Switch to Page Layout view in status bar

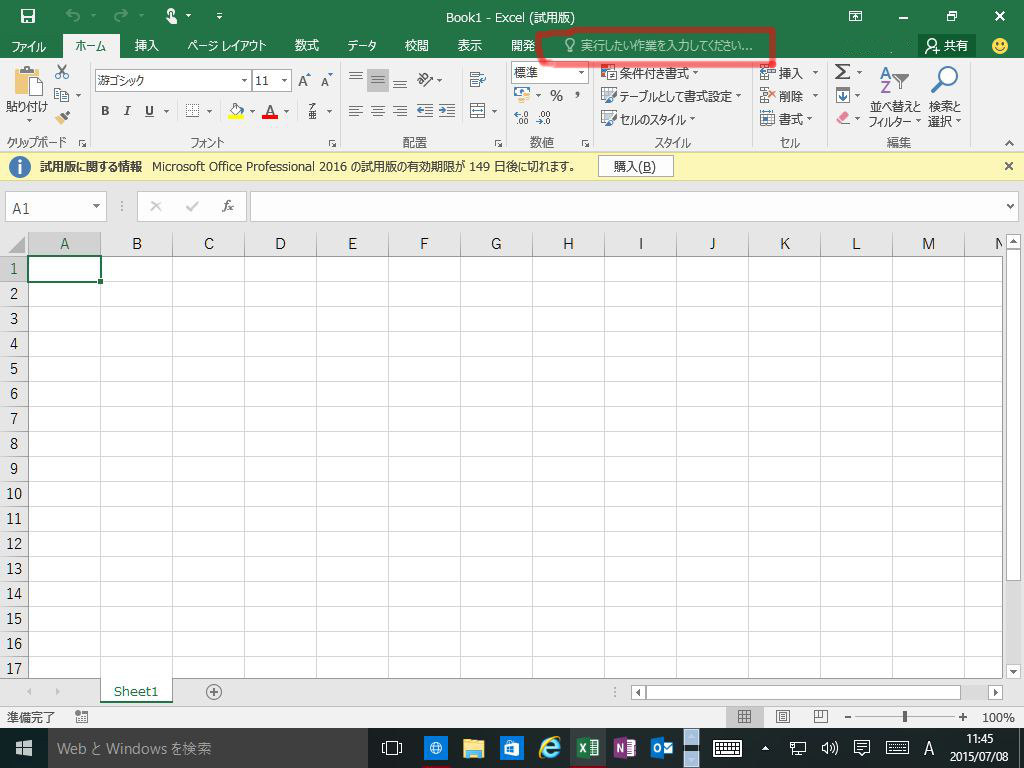(782, 716)
